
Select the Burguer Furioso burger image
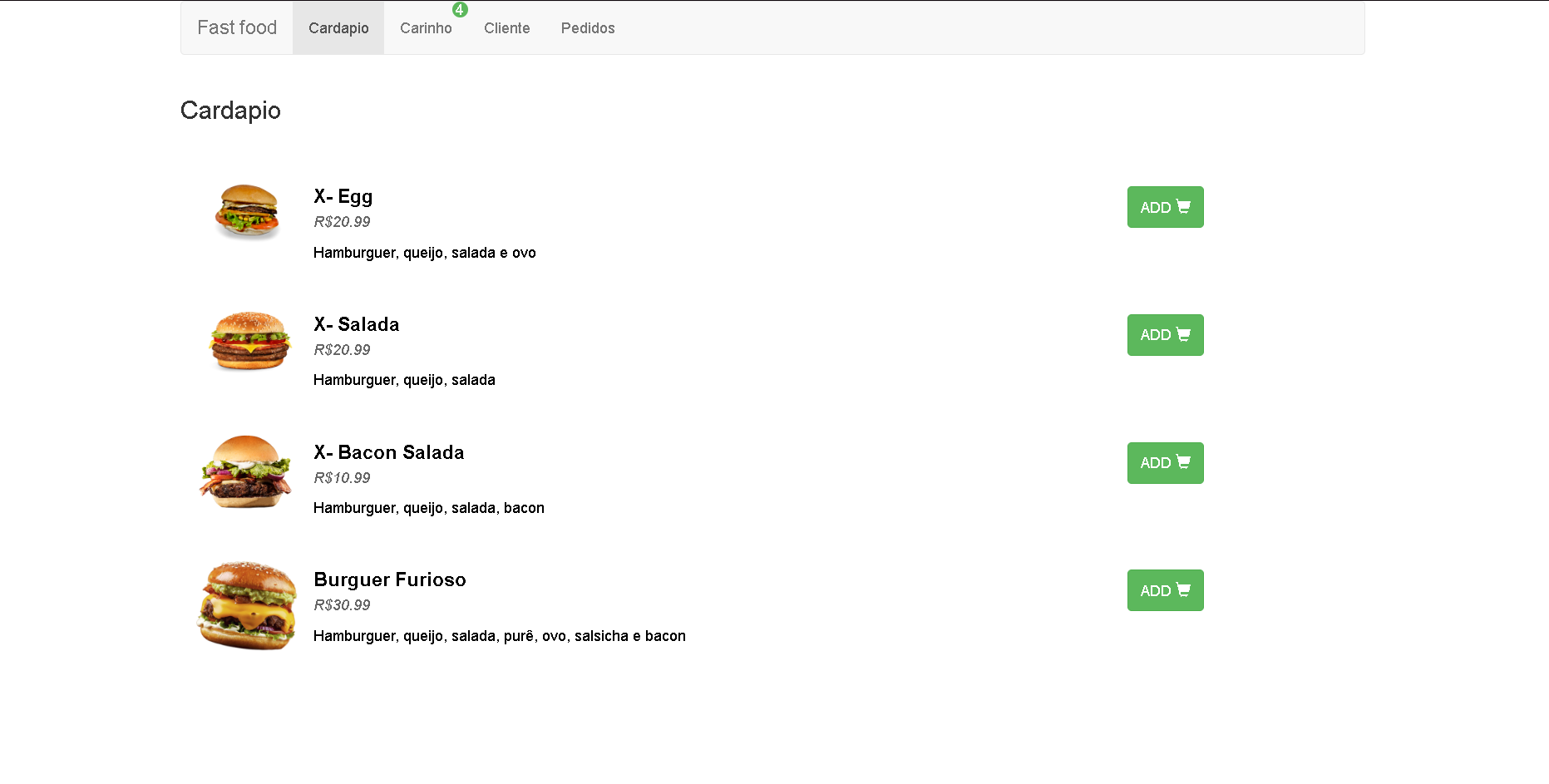[247, 605]
